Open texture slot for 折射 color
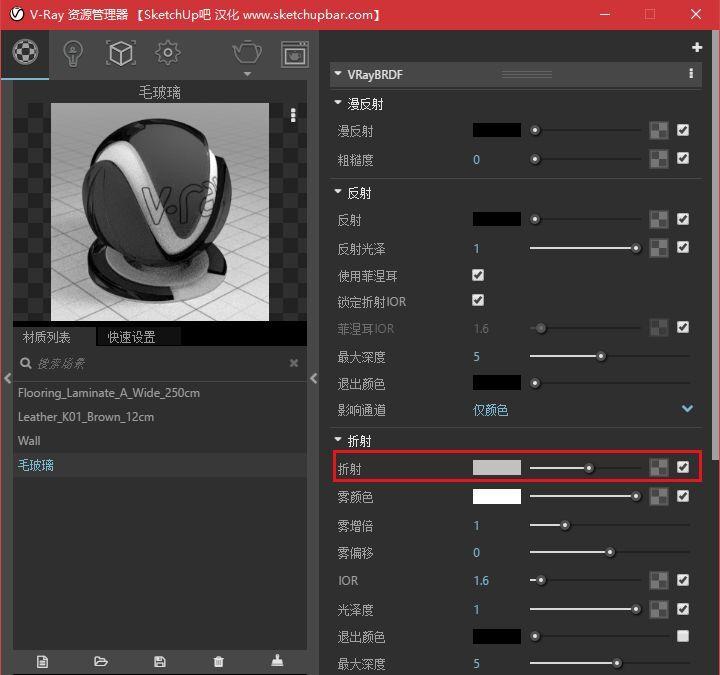The height and width of the screenshot is (675, 720). [x=659, y=467]
